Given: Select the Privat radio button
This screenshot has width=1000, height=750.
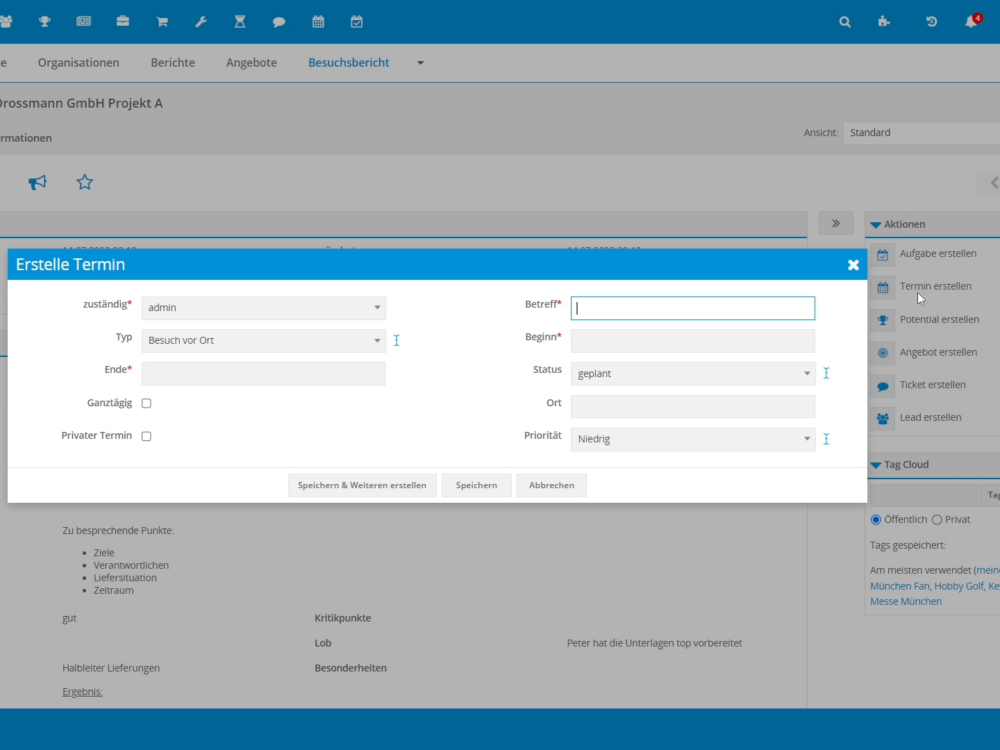Looking at the screenshot, I should (937, 520).
